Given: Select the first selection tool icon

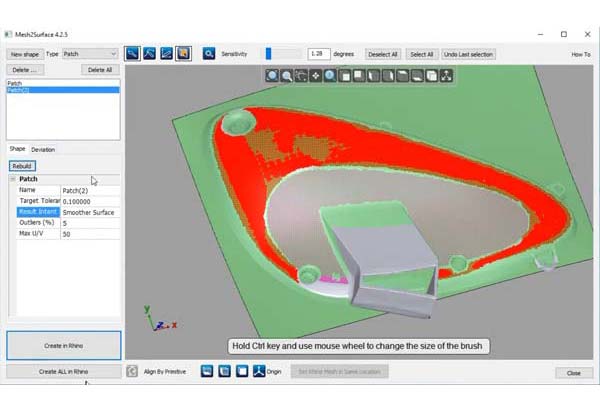Looking at the screenshot, I should click(x=133, y=53).
